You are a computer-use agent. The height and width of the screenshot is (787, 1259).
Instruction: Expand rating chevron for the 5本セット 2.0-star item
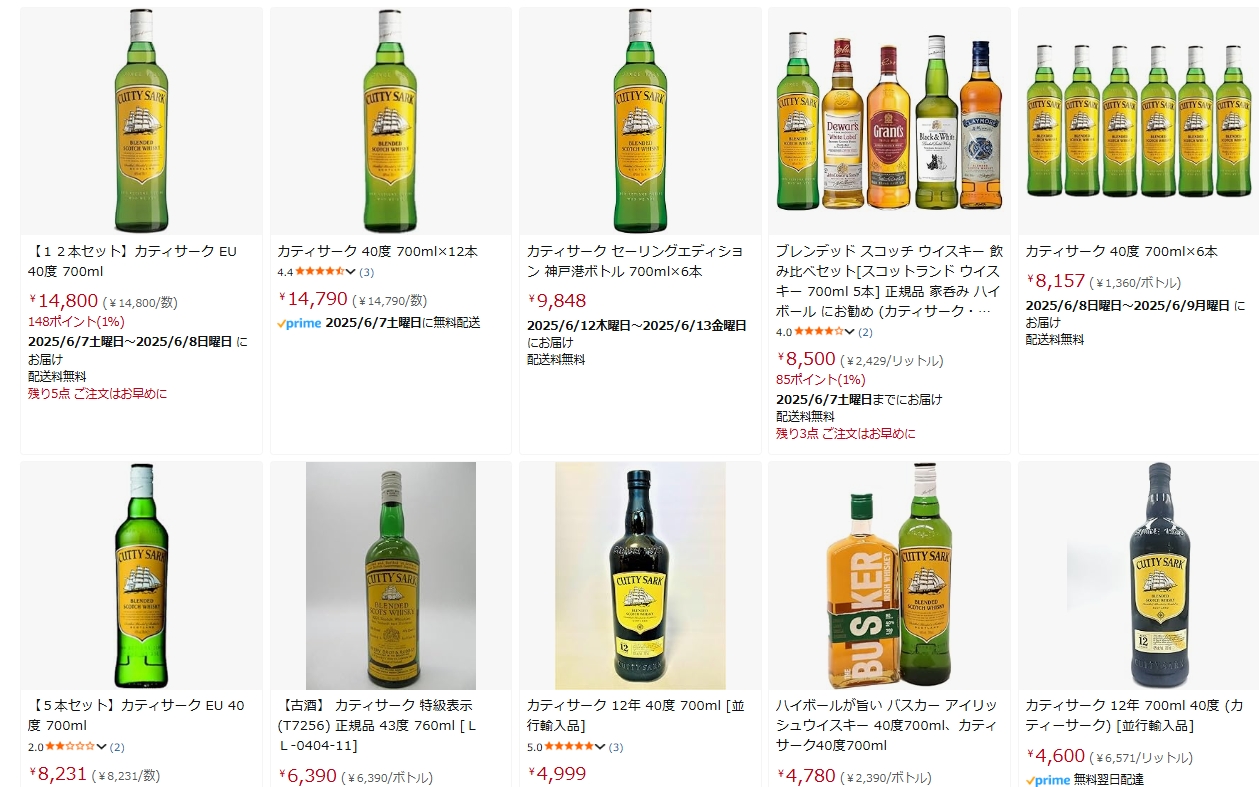tap(102, 746)
